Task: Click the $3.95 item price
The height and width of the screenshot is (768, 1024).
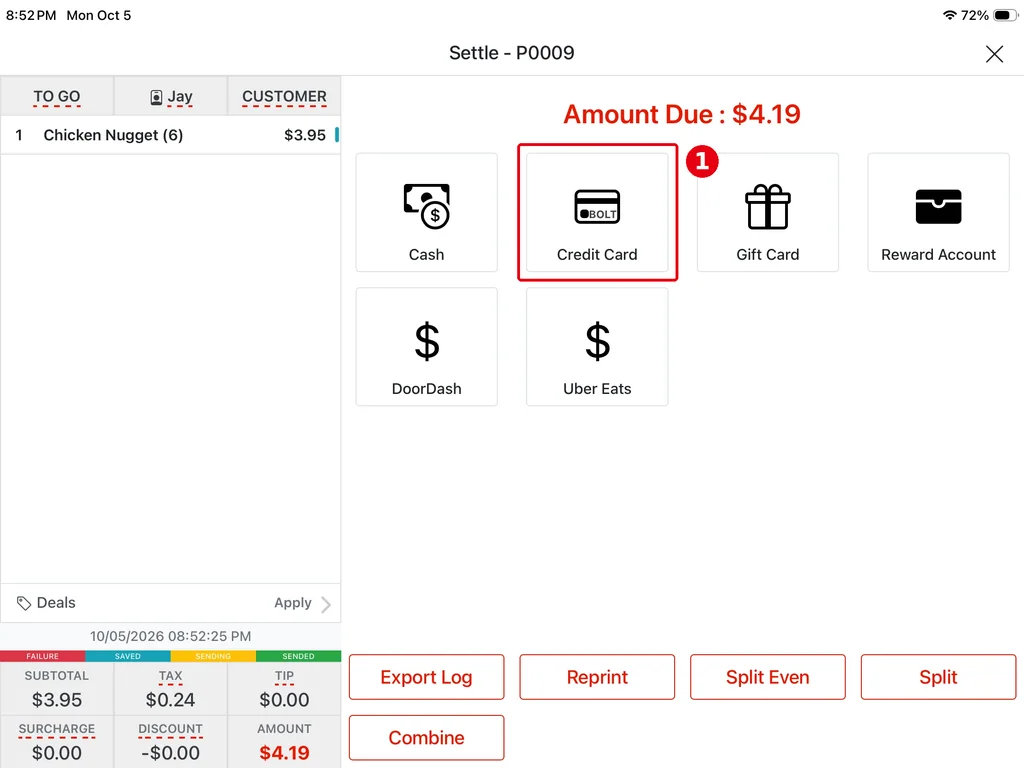Action: 304,135
